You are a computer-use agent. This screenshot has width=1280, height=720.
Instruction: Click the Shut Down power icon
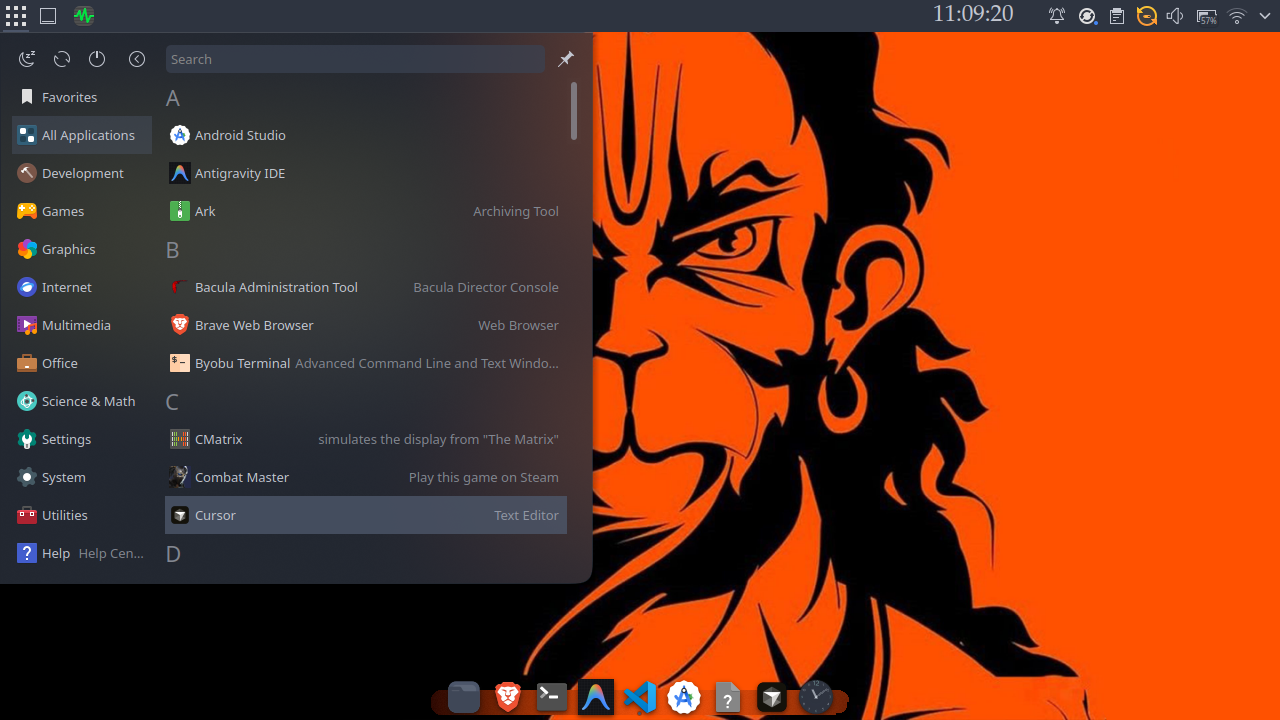pos(97,59)
